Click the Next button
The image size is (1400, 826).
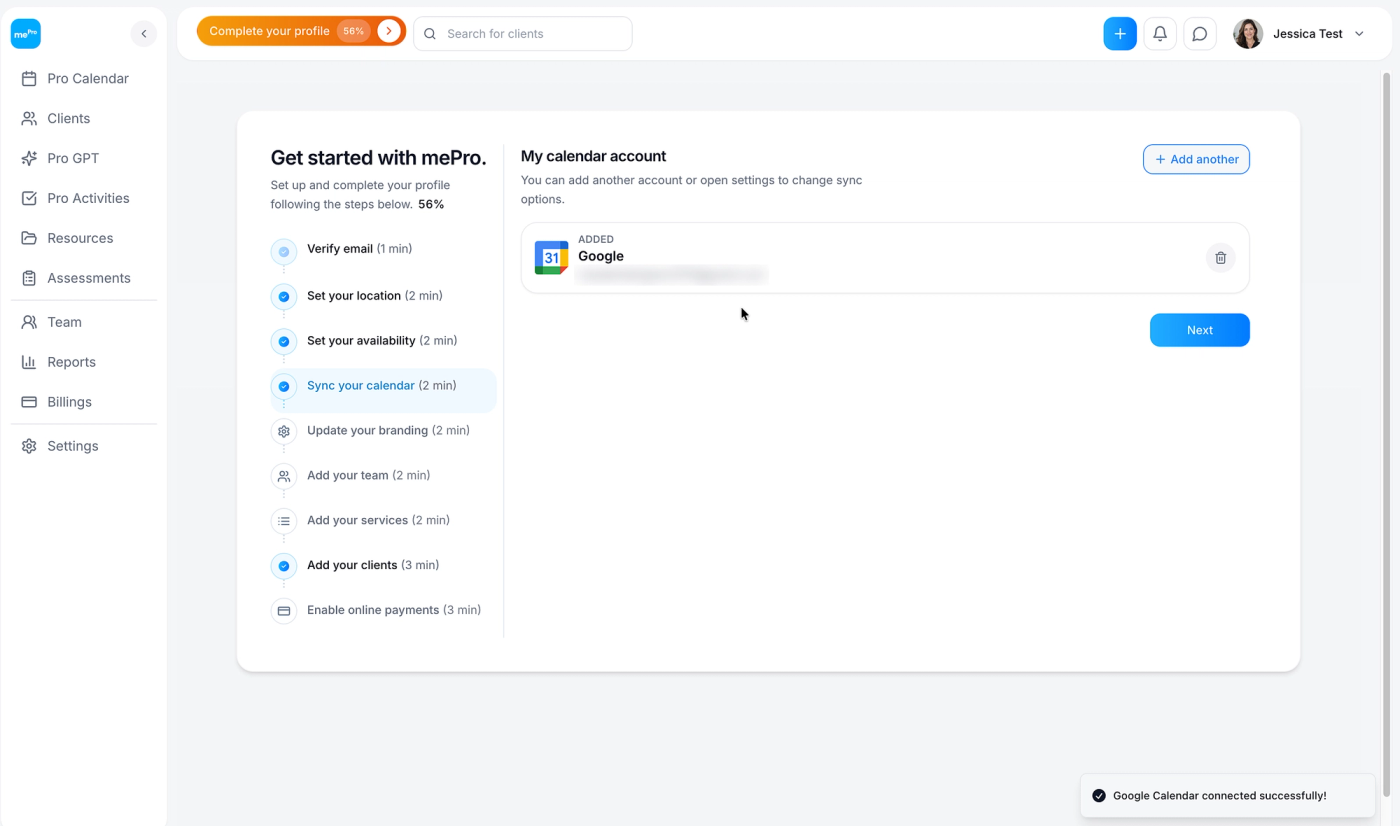[1200, 330]
